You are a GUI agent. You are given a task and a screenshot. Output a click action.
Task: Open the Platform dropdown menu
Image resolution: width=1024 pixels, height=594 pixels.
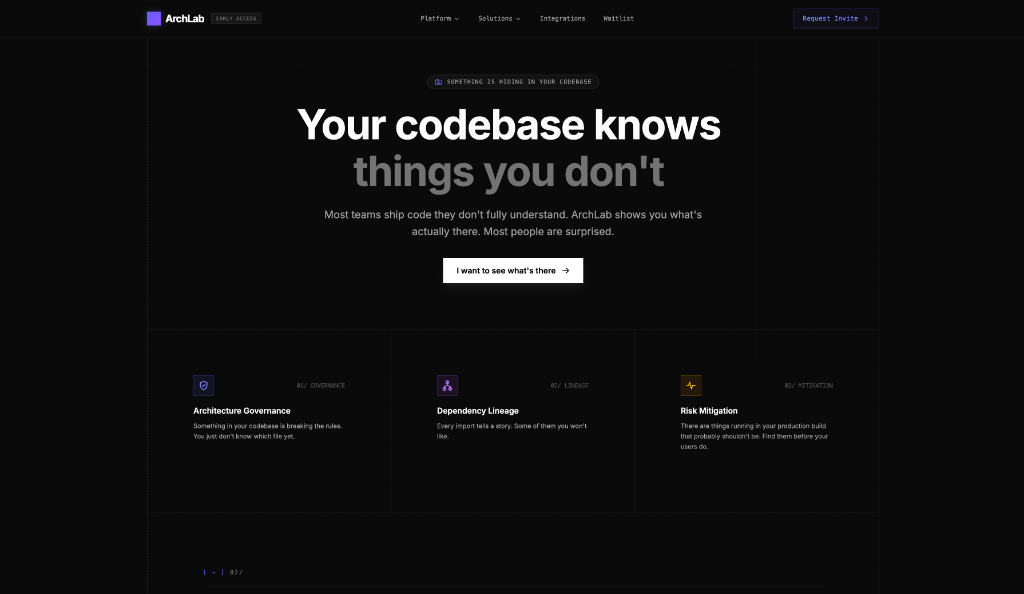point(440,18)
